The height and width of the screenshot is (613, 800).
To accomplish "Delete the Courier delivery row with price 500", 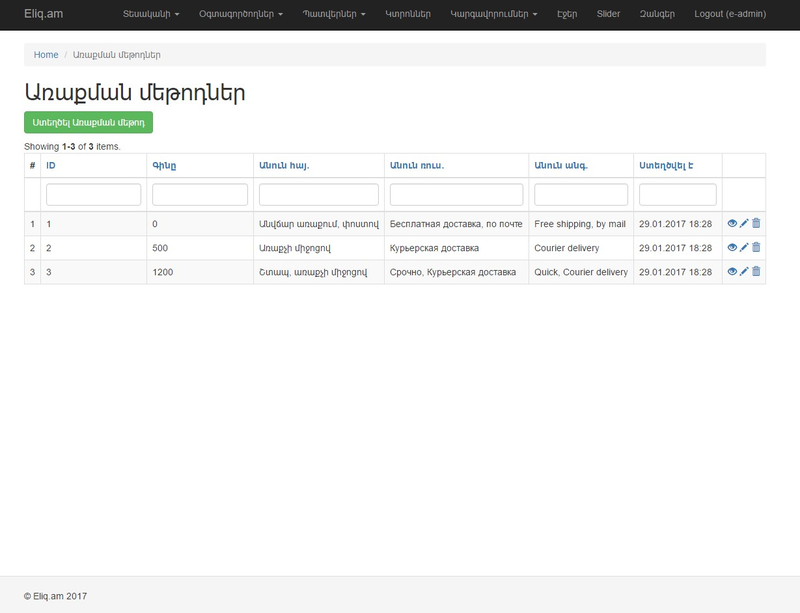I will 756,247.
